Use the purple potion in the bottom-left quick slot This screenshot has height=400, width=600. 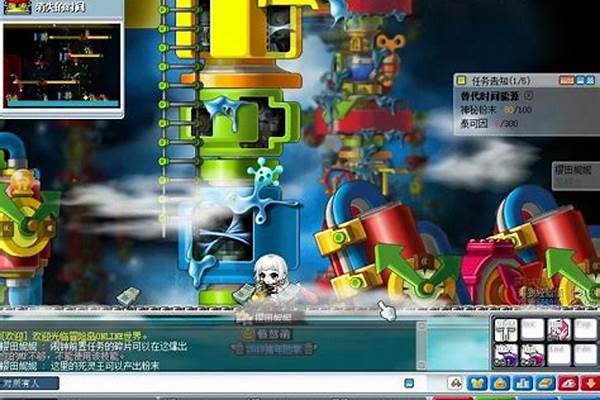[x=505, y=355]
